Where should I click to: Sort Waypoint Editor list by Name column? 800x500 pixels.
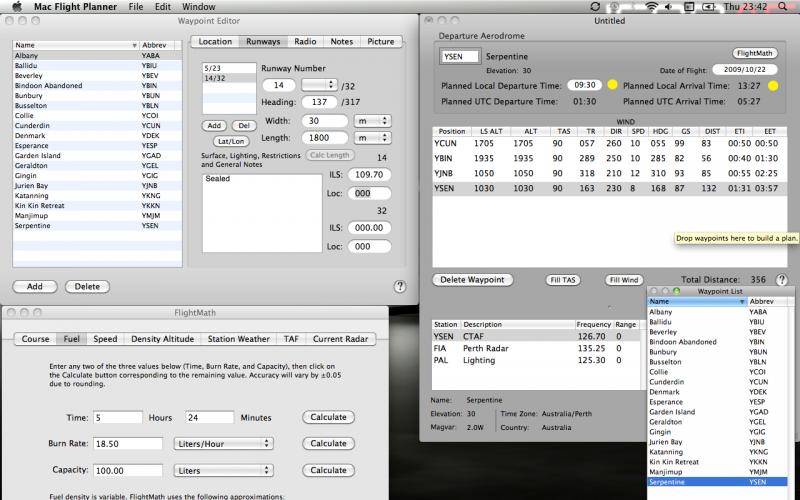[76, 45]
